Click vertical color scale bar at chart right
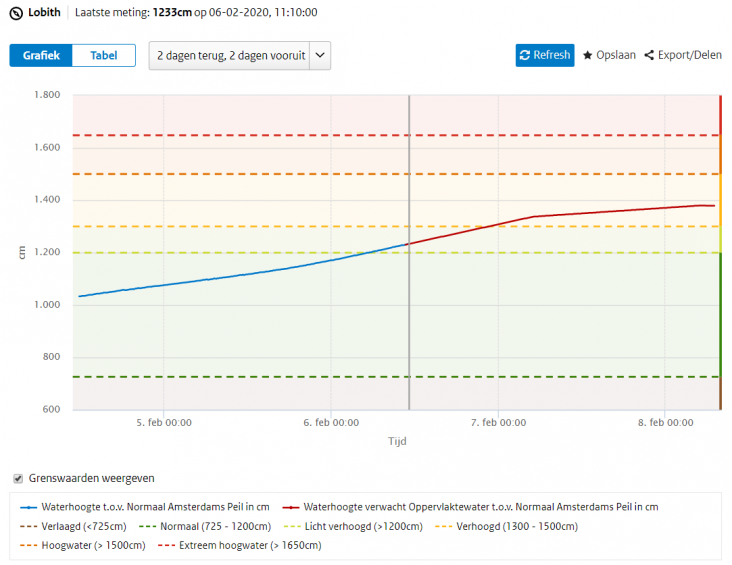The height and width of the screenshot is (565, 732). coord(720,252)
